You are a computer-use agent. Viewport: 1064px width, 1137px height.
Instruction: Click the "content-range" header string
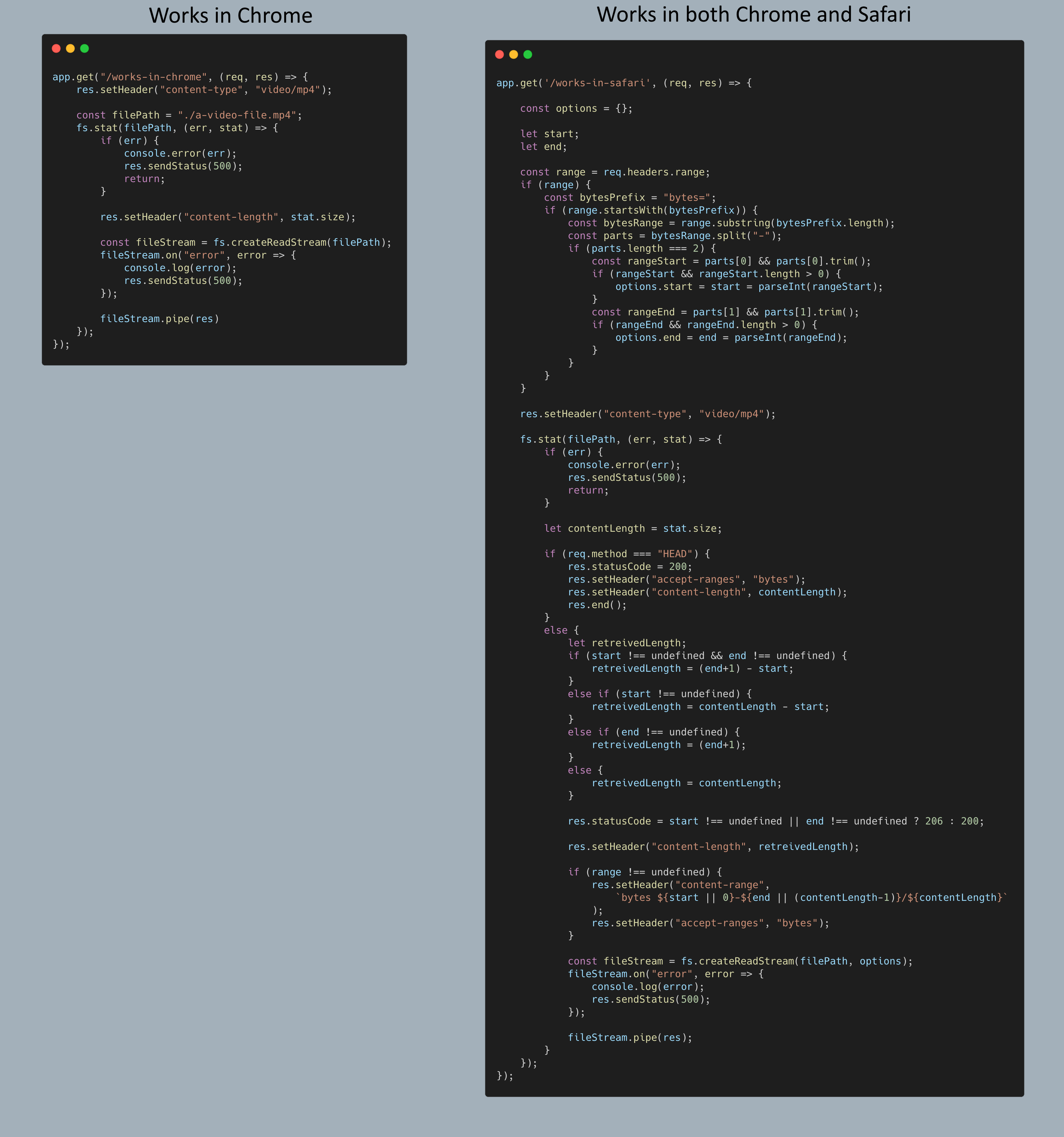[x=719, y=885]
